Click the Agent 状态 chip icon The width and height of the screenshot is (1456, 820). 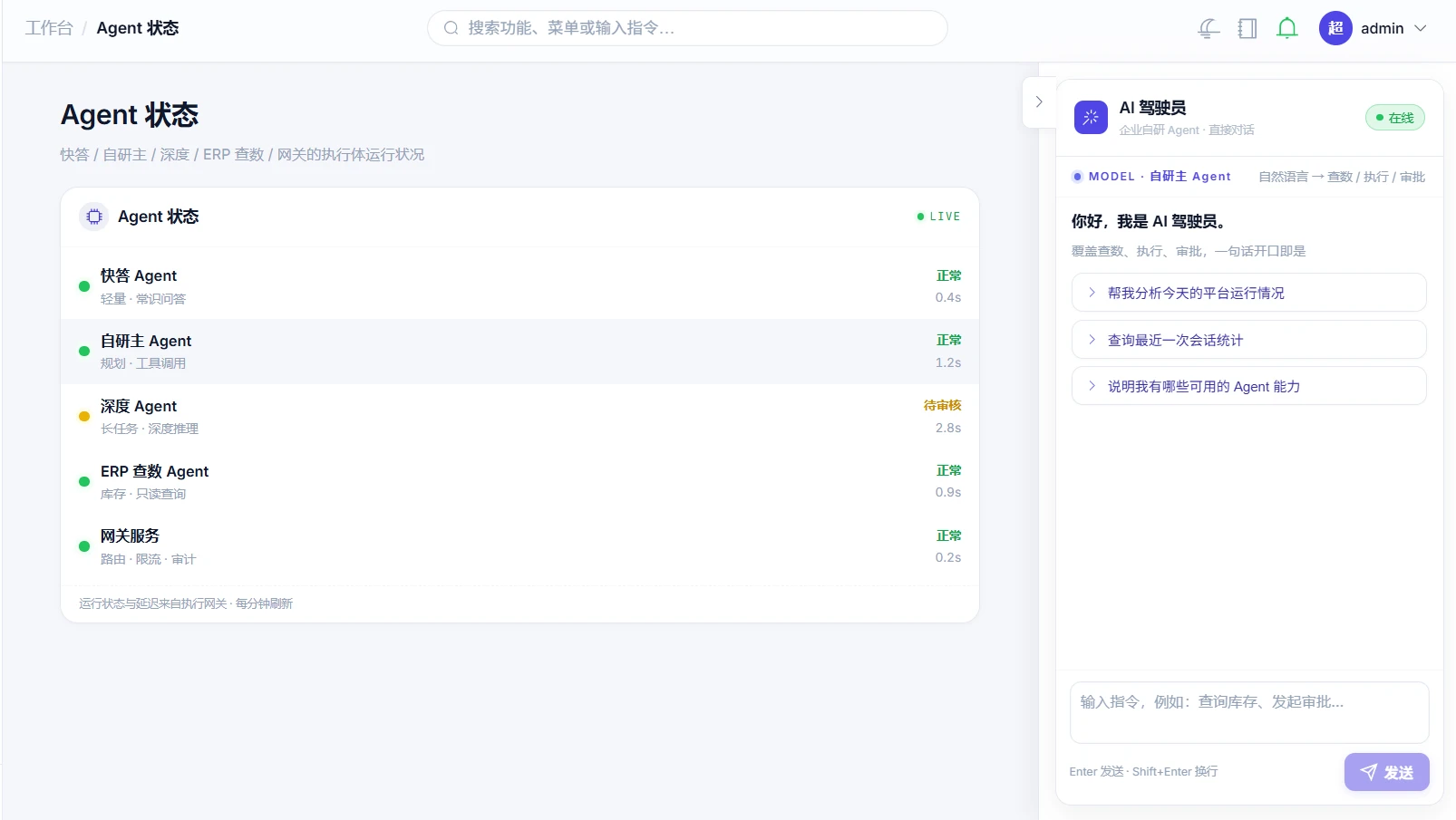coord(94,217)
